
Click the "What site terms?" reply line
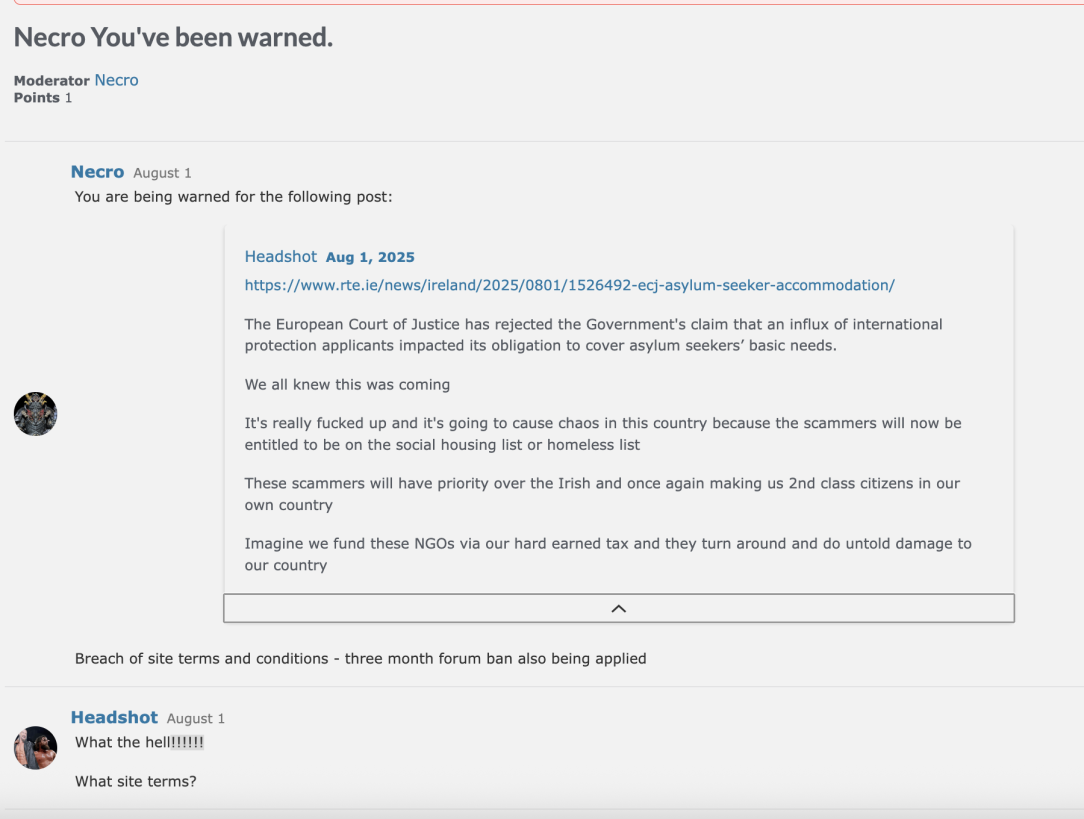(136, 782)
